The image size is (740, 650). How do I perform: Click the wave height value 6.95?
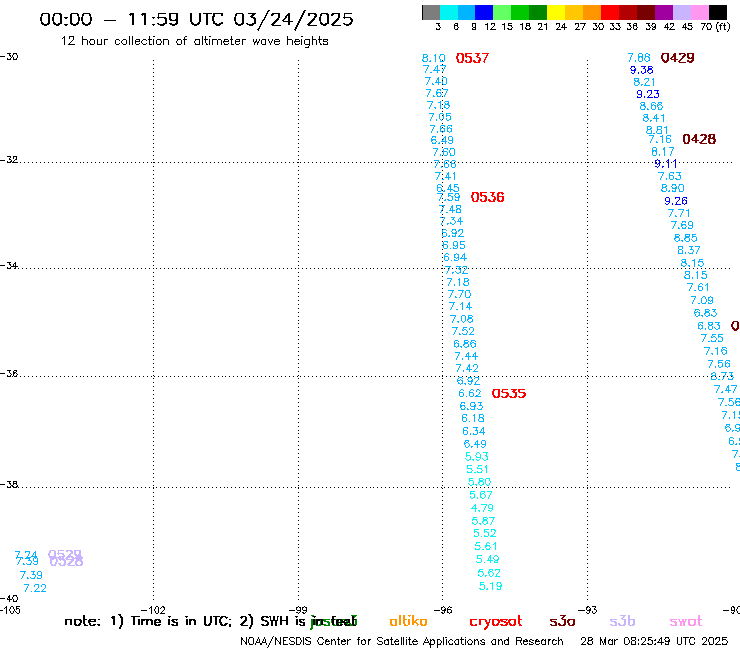[454, 245]
